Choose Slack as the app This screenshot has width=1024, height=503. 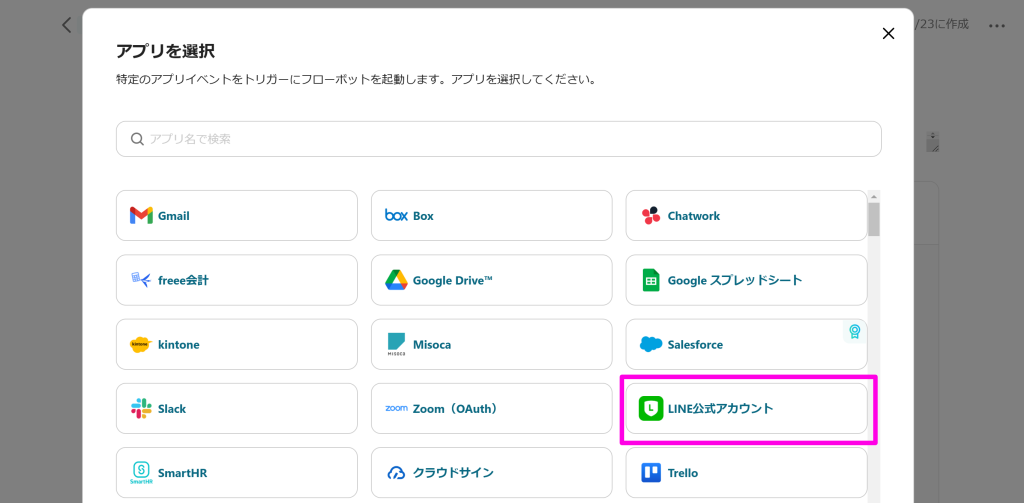(237, 409)
